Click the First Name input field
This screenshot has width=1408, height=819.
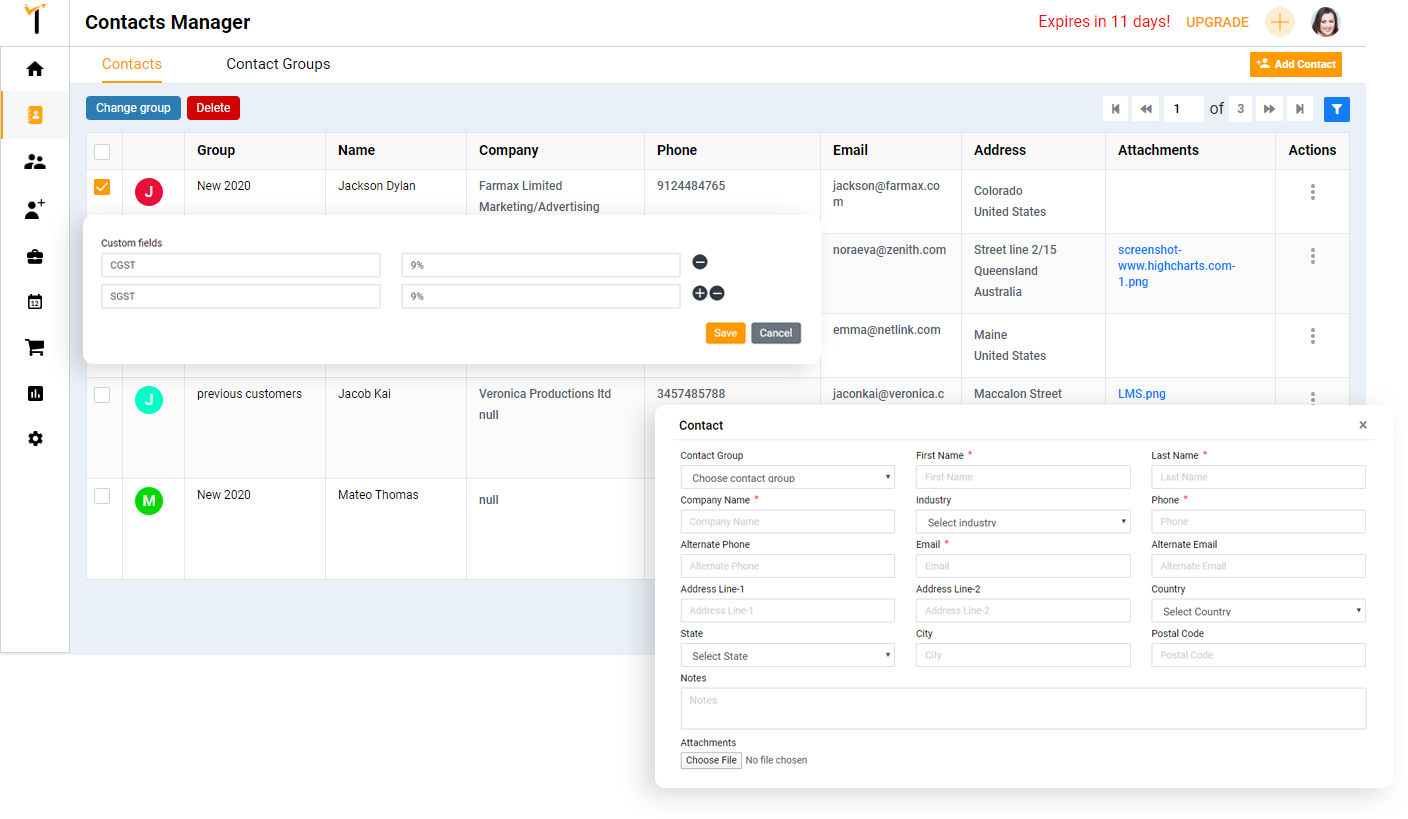(1023, 477)
